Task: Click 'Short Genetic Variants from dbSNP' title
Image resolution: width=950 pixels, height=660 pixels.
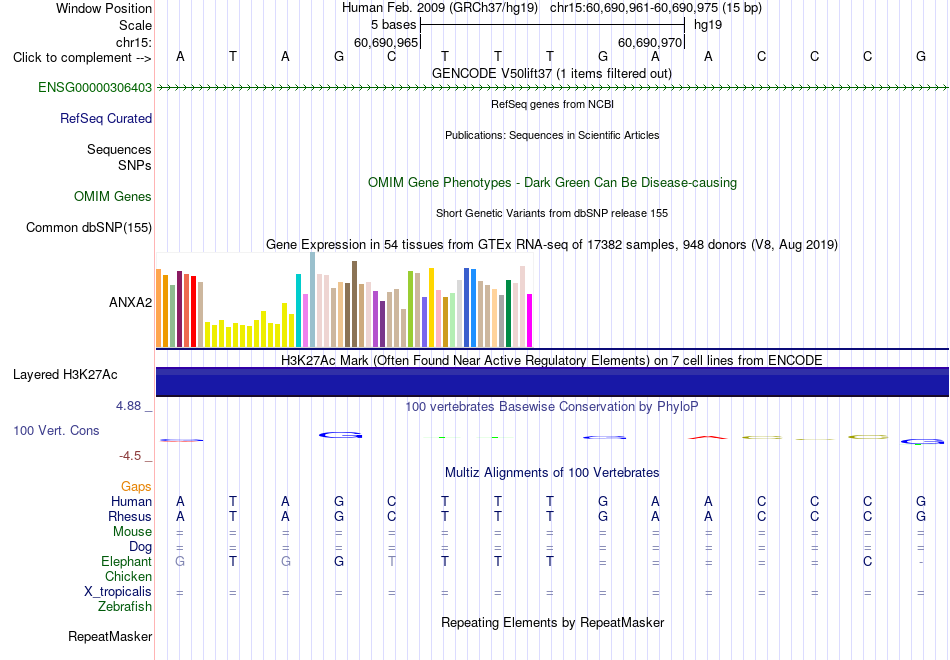Action: pyautogui.click(x=552, y=213)
